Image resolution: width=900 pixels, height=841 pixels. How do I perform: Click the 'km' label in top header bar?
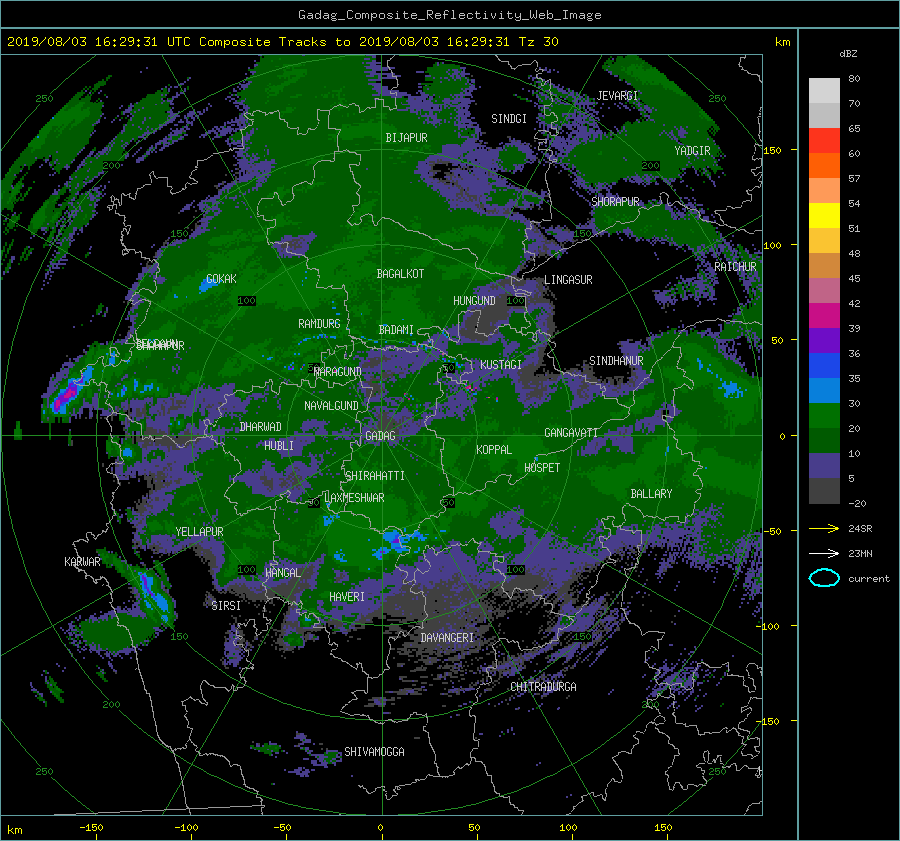782,42
